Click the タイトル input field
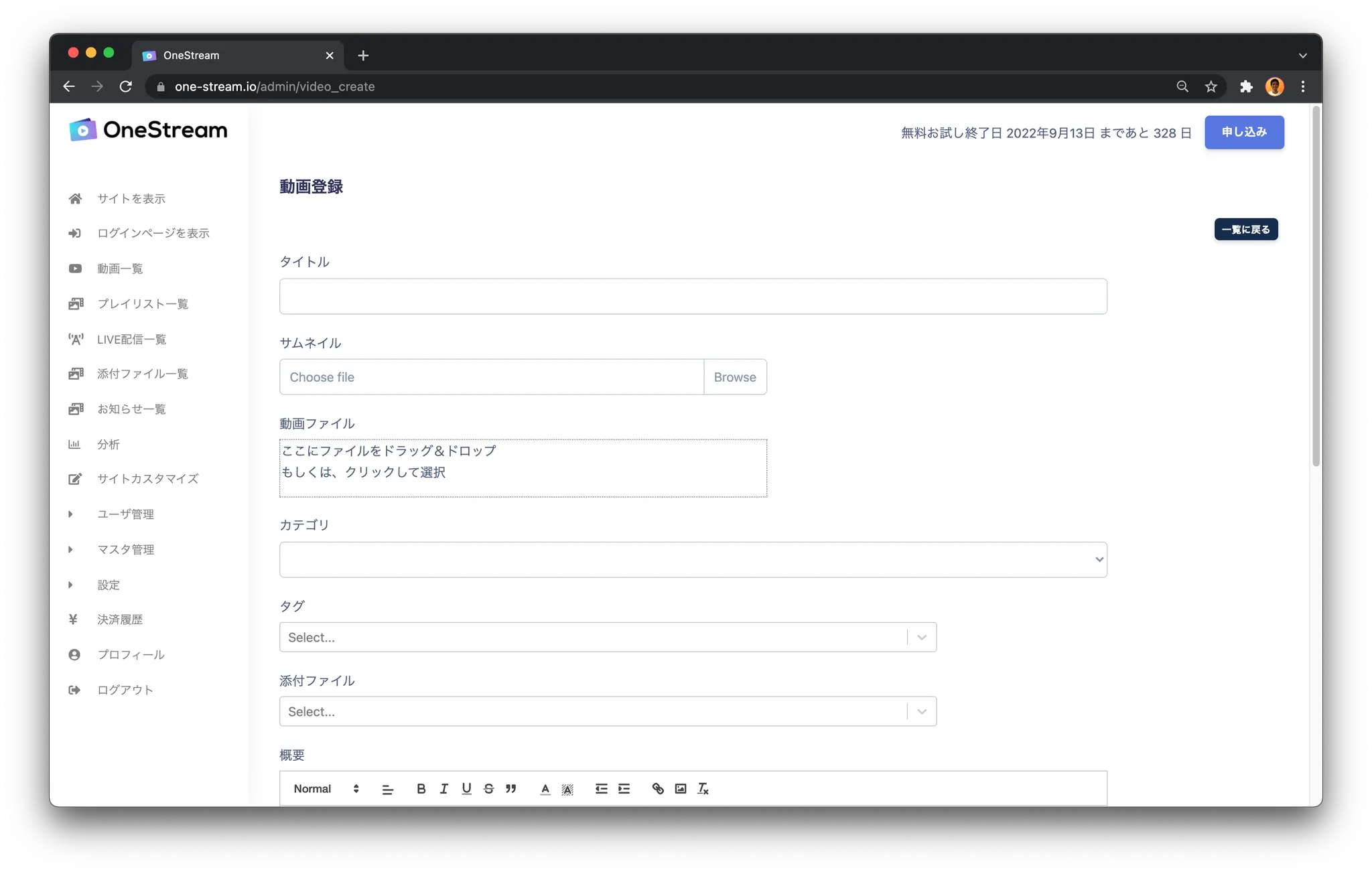This screenshot has width=1372, height=872. point(693,296)
